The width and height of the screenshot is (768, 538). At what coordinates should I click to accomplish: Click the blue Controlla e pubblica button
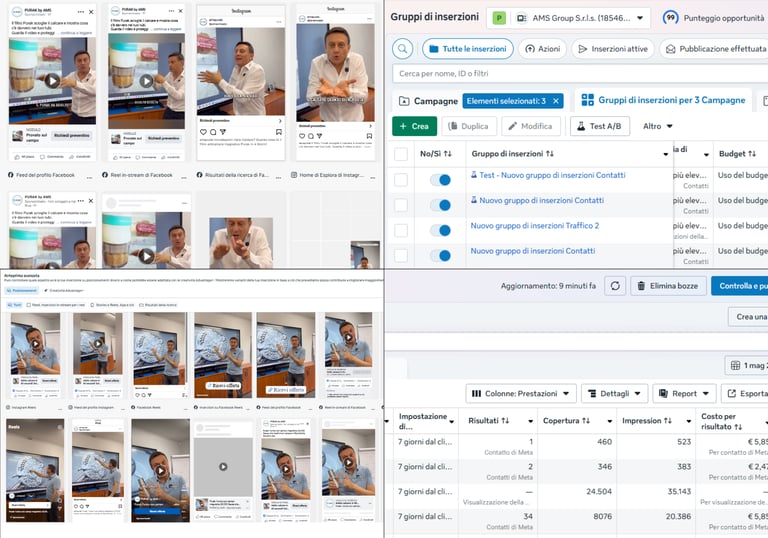pos(740,286)
